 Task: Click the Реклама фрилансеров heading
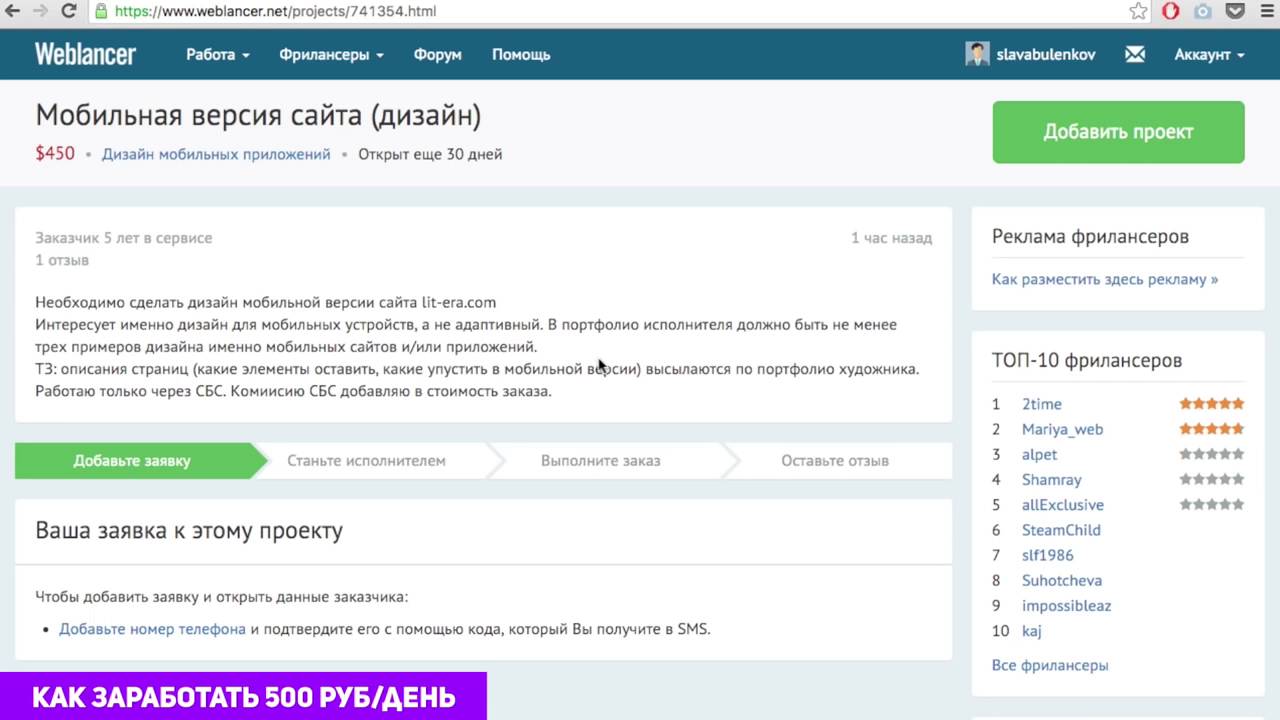pos(1090,237)
